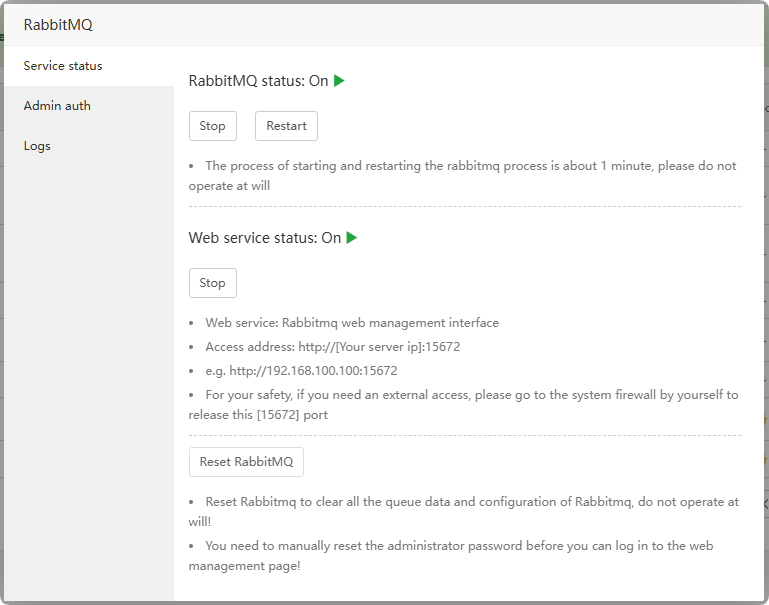
Task: Click the note about one minute restart
Action: (470, 166)
